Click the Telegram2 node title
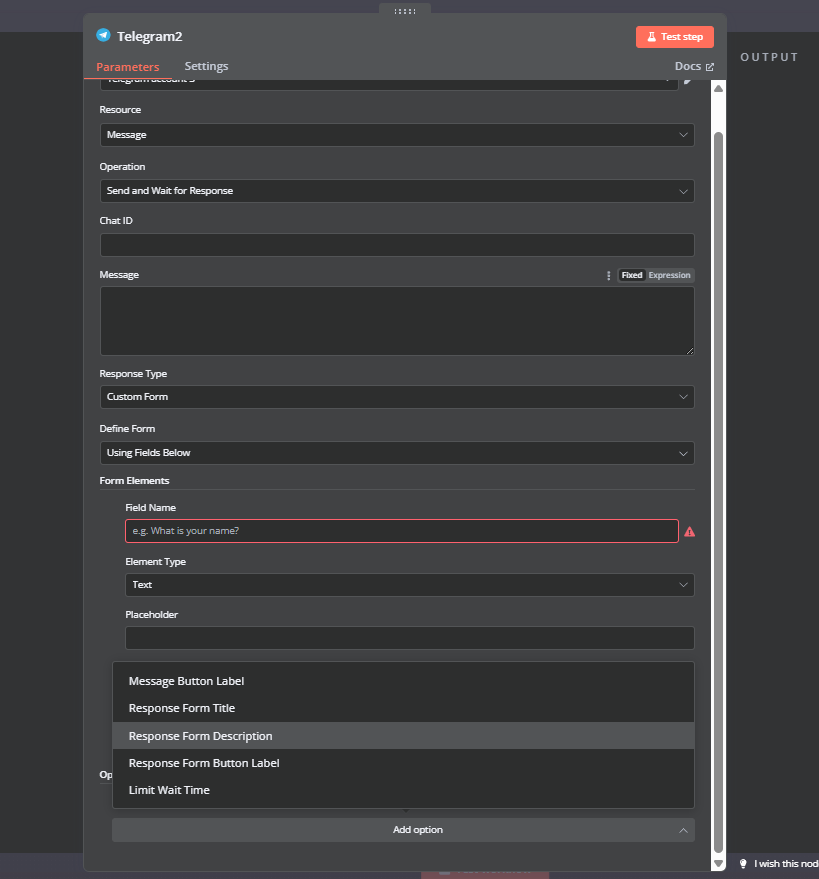Image resolution: width=819 pixels, height=879 pixels. 150,36
